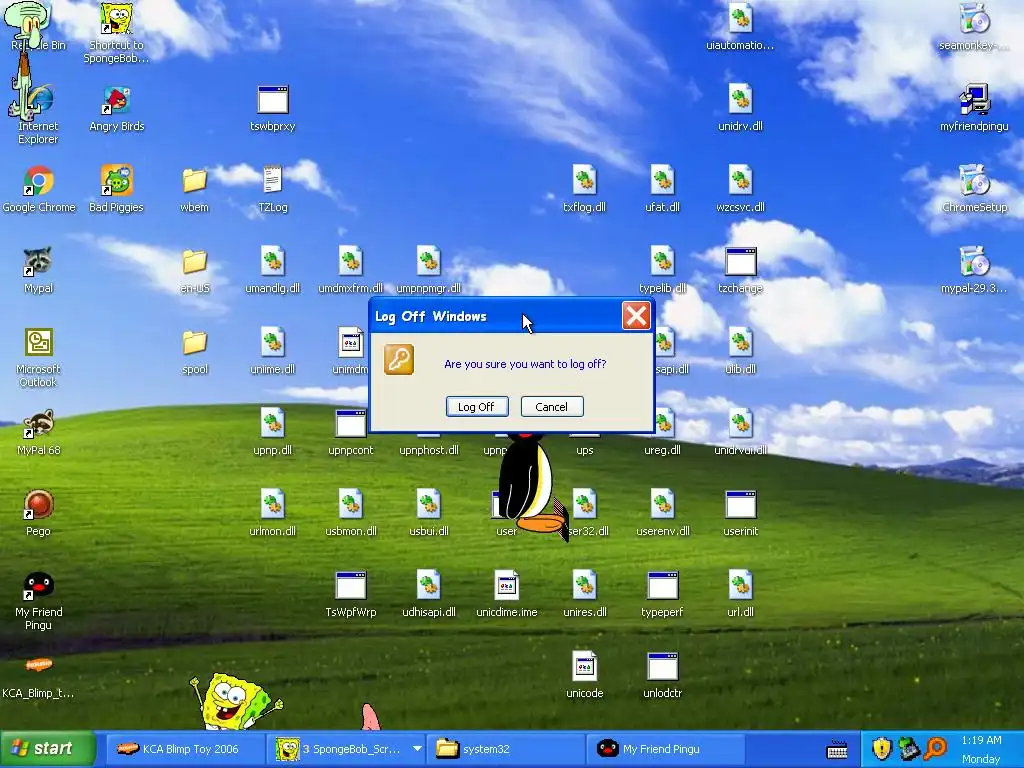Select the unires.dll file

[x=584, y=594]
